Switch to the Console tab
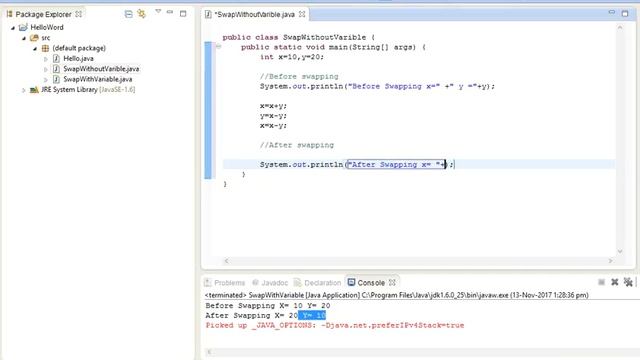Image resolution: width=640 pixels, height=360 pixels. 366,282
